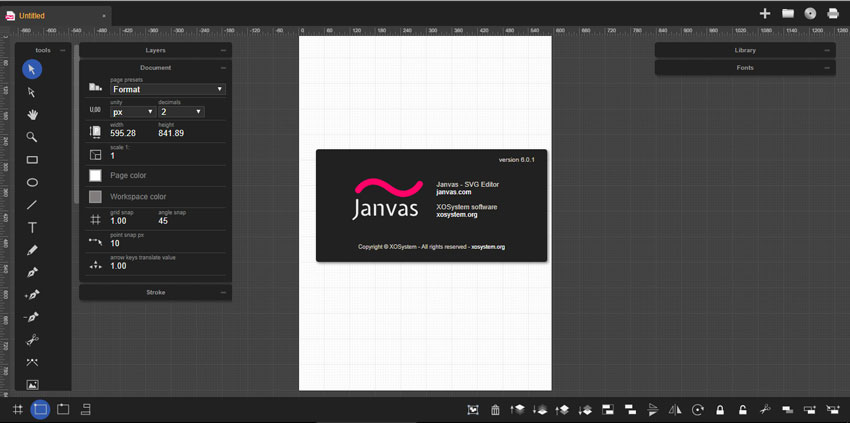Activate the Hand pan tool
This screenshot has width=850, height=423.
(32, 114)
